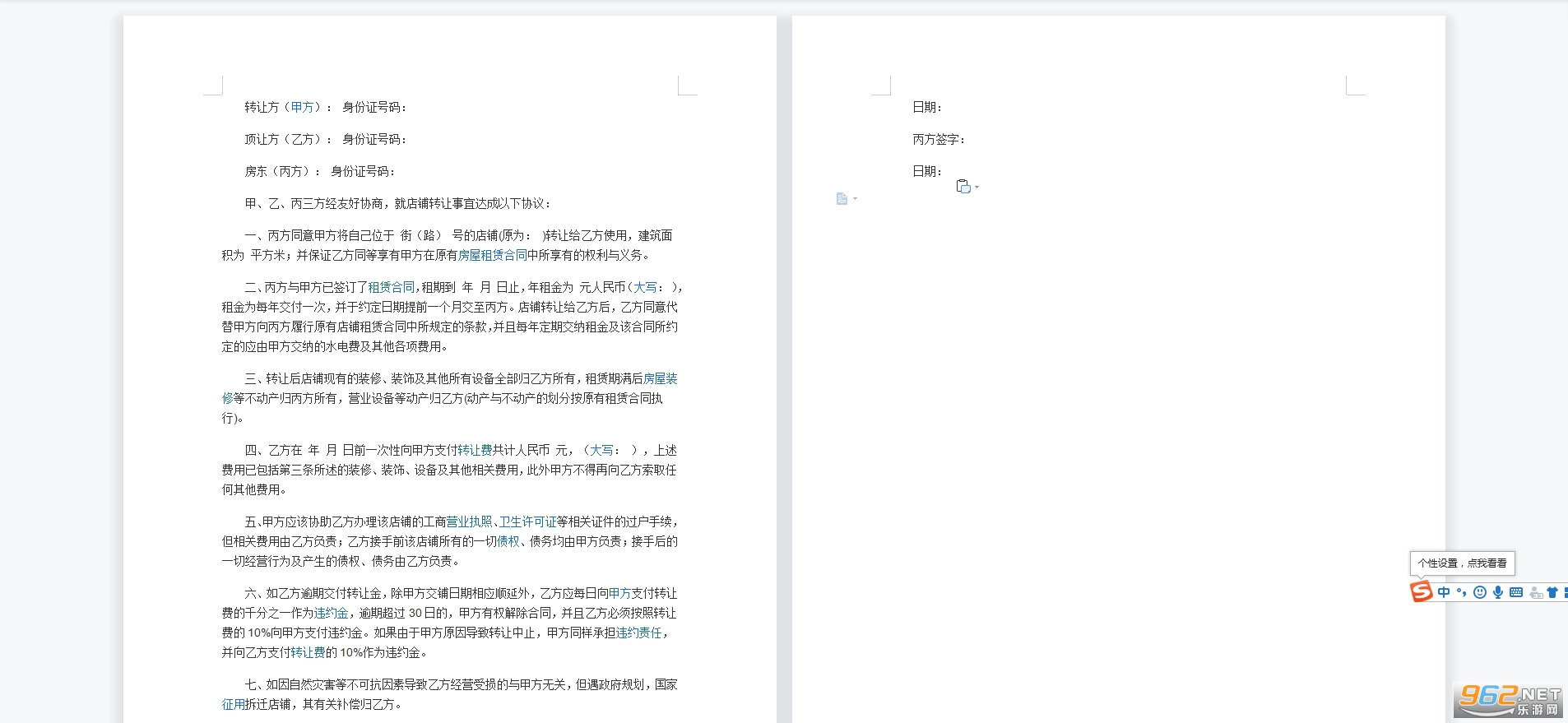1568x723 pixels.
Task: Click the paragraph layout document icon
Action: click(x=842, y=198)
